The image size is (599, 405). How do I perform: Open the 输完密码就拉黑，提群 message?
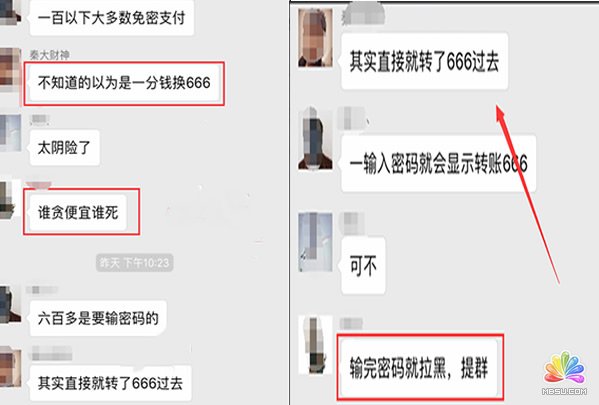point(419,368)
